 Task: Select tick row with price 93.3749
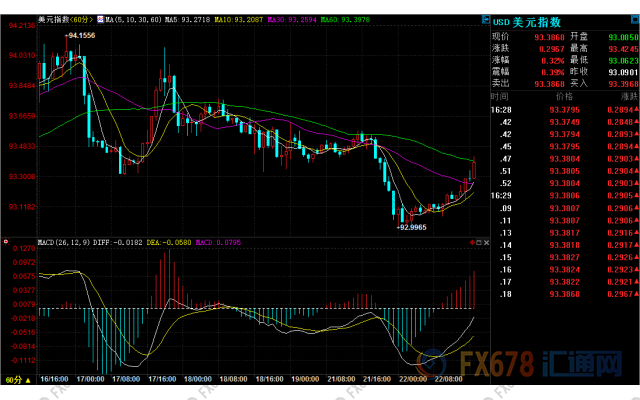tap(565, 122)
